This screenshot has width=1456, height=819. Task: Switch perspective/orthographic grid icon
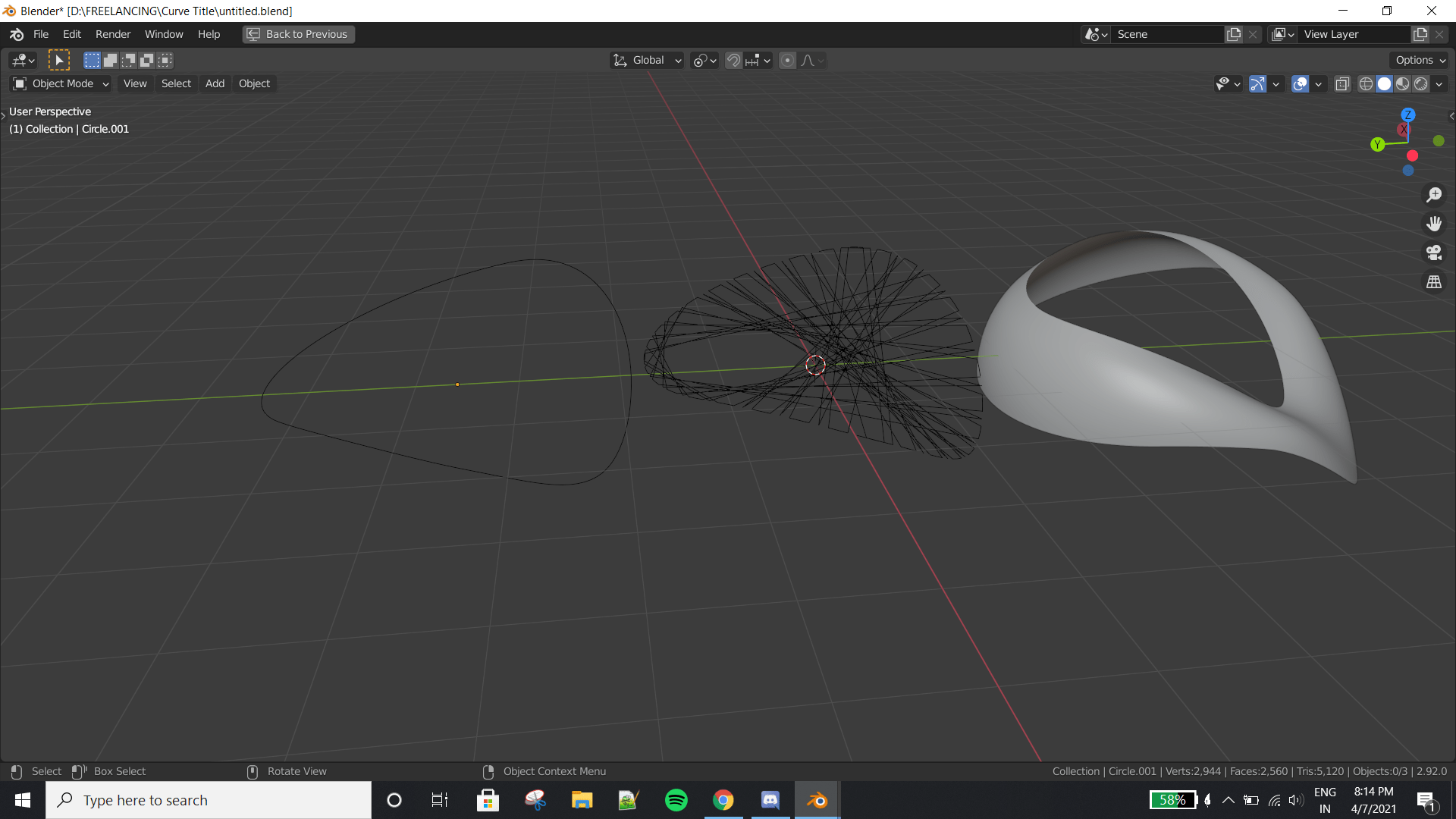(x=1433, y=282)
